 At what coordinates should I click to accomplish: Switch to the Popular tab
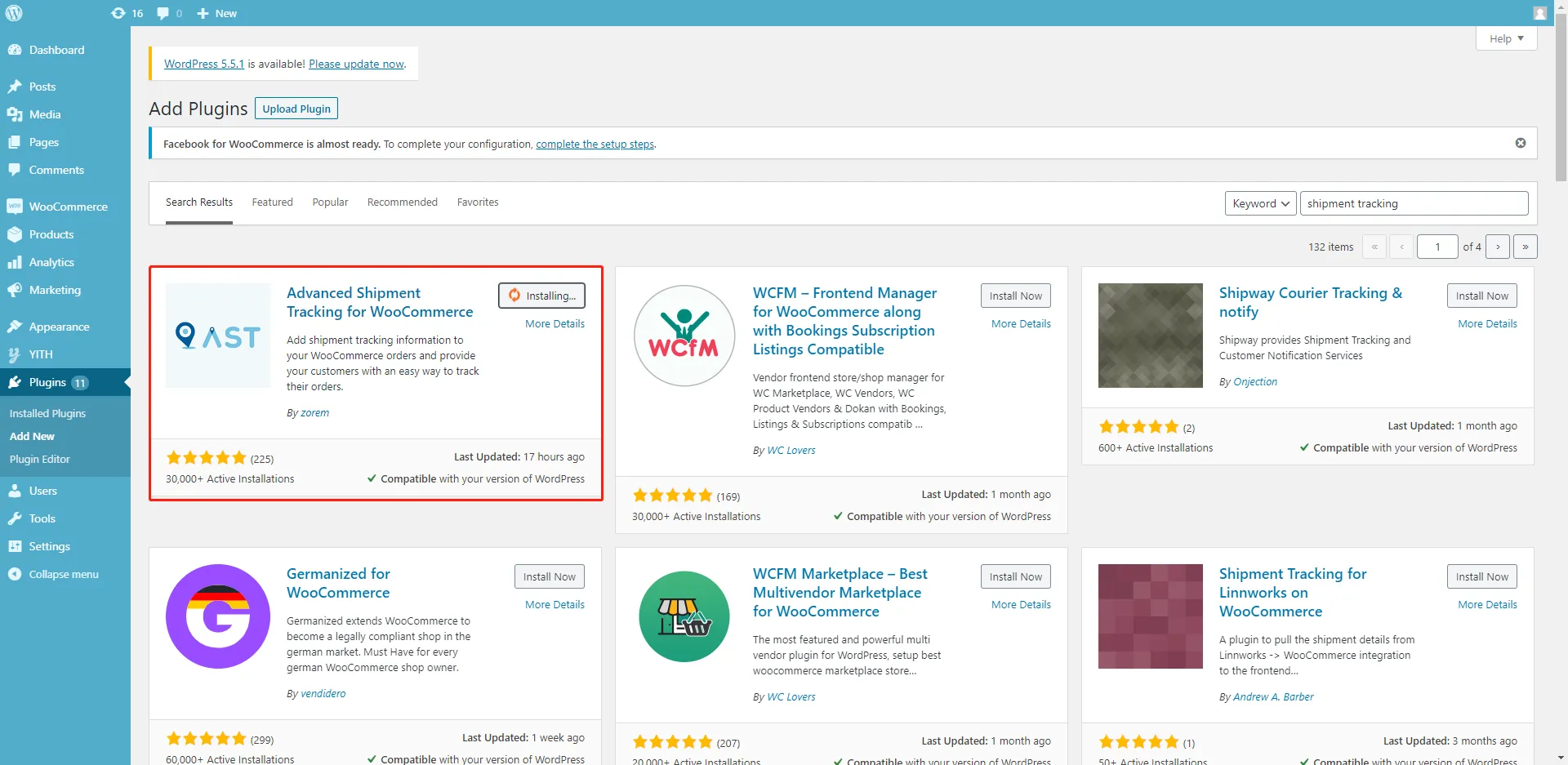click(330, 202)
